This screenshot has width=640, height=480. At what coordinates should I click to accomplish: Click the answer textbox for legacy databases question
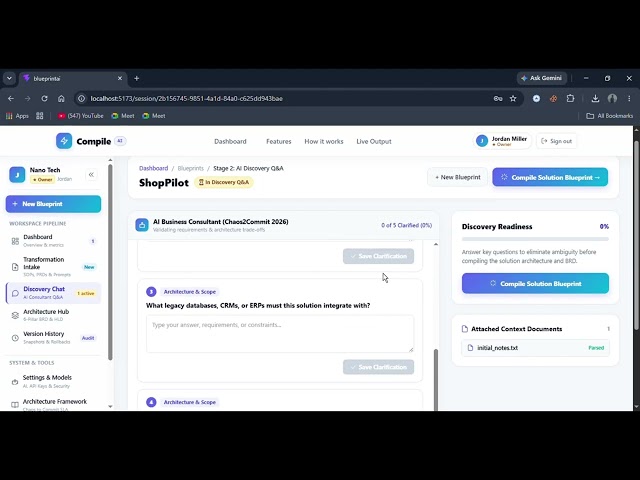click(x=280, y=333)
